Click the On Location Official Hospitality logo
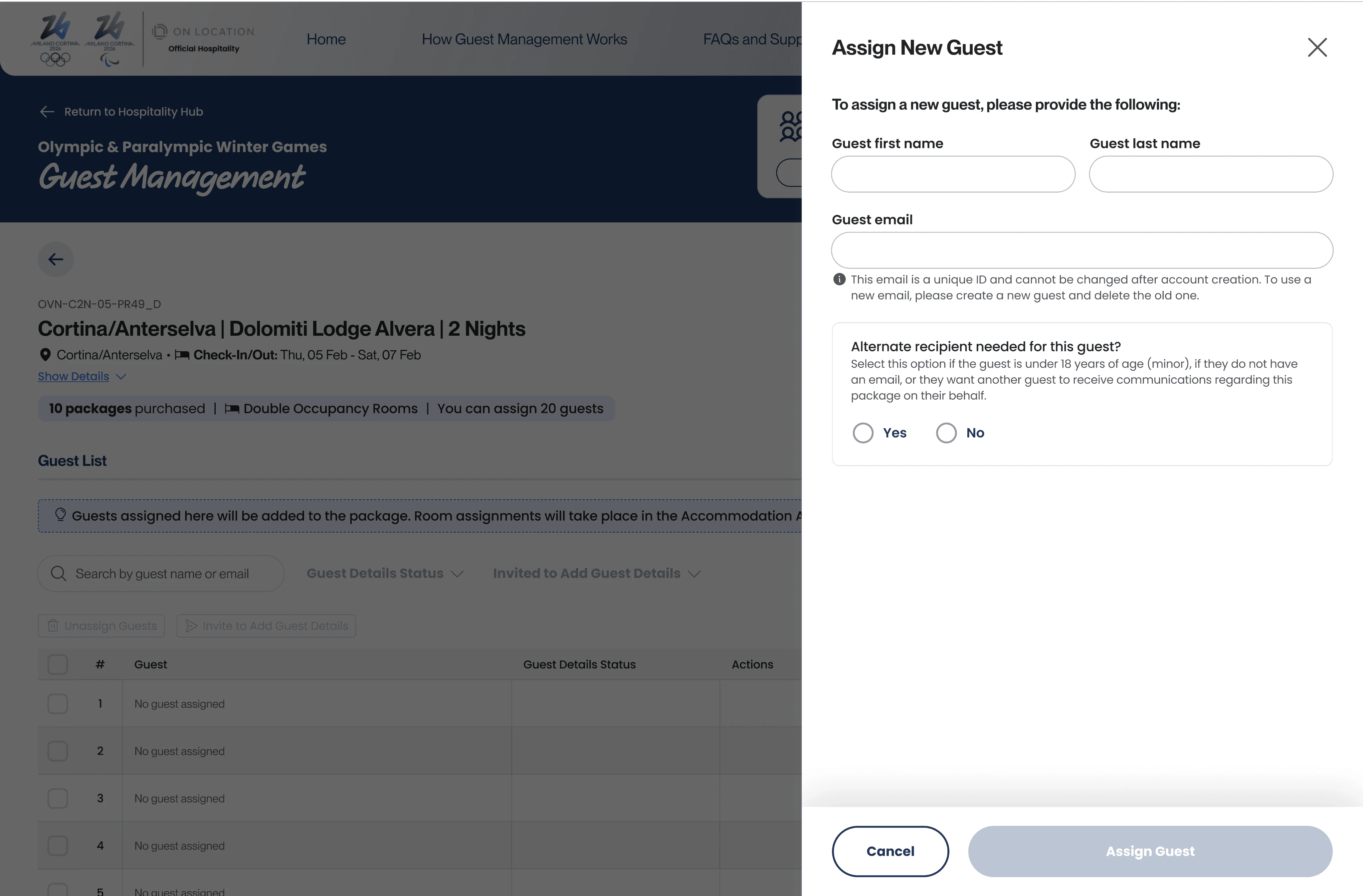This screenshot has height=896, width=1363. tap(203, 39)
